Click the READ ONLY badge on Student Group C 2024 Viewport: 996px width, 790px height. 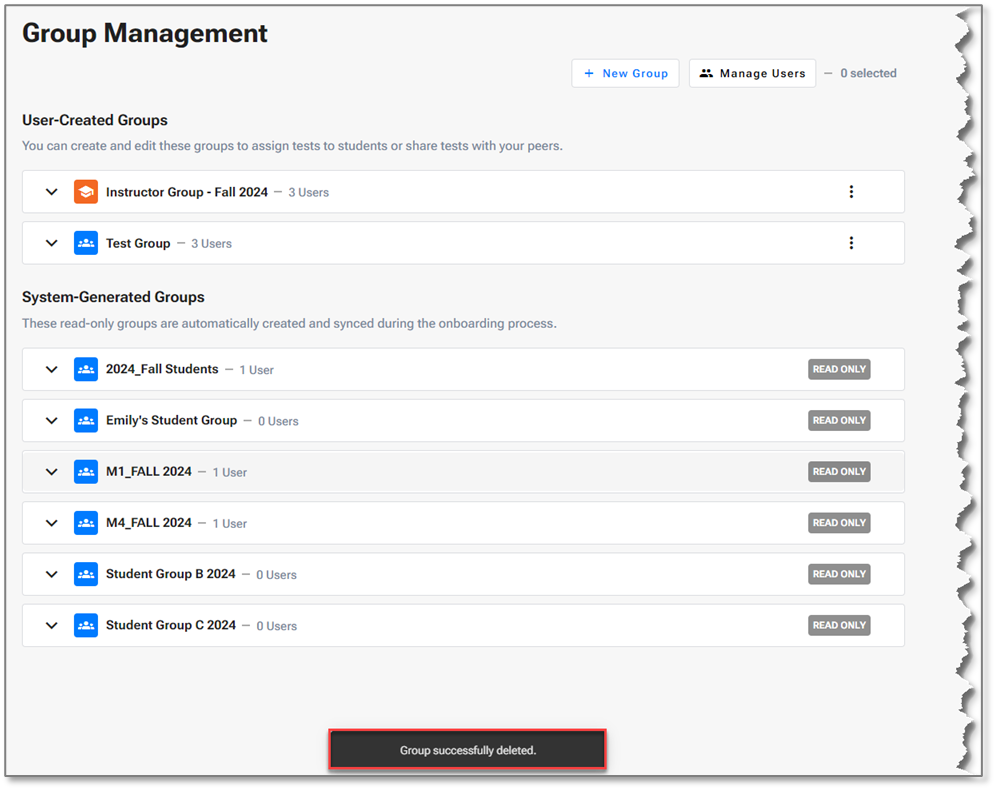(839, 626)
